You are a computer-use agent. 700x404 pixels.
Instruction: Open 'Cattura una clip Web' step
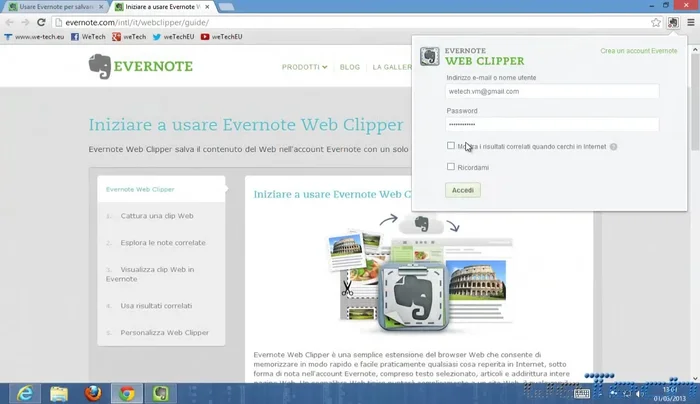click(x=157, y=216)
